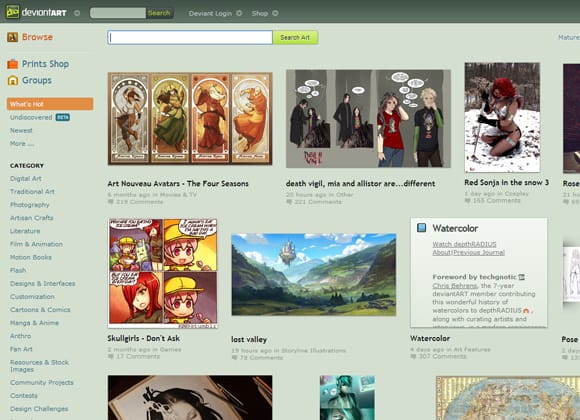The image size is (580, 420).
Task: Open Community Projects category
Action: (x=42, y=382)
